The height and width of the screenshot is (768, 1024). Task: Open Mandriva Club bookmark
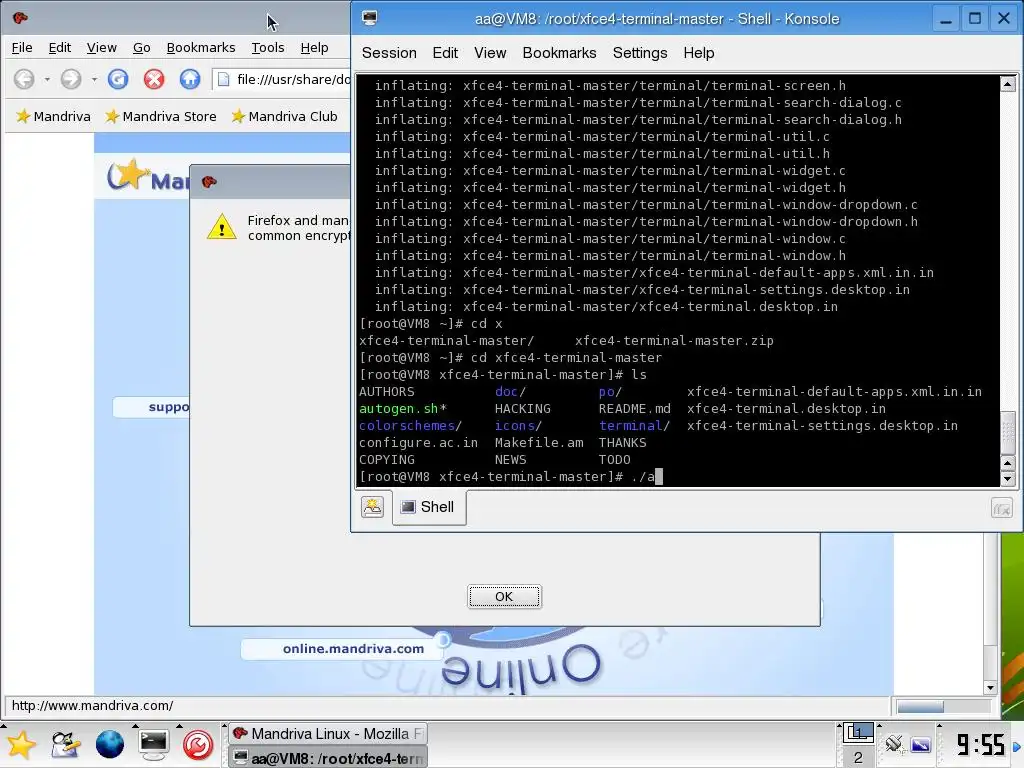click(x=284, y=116)
